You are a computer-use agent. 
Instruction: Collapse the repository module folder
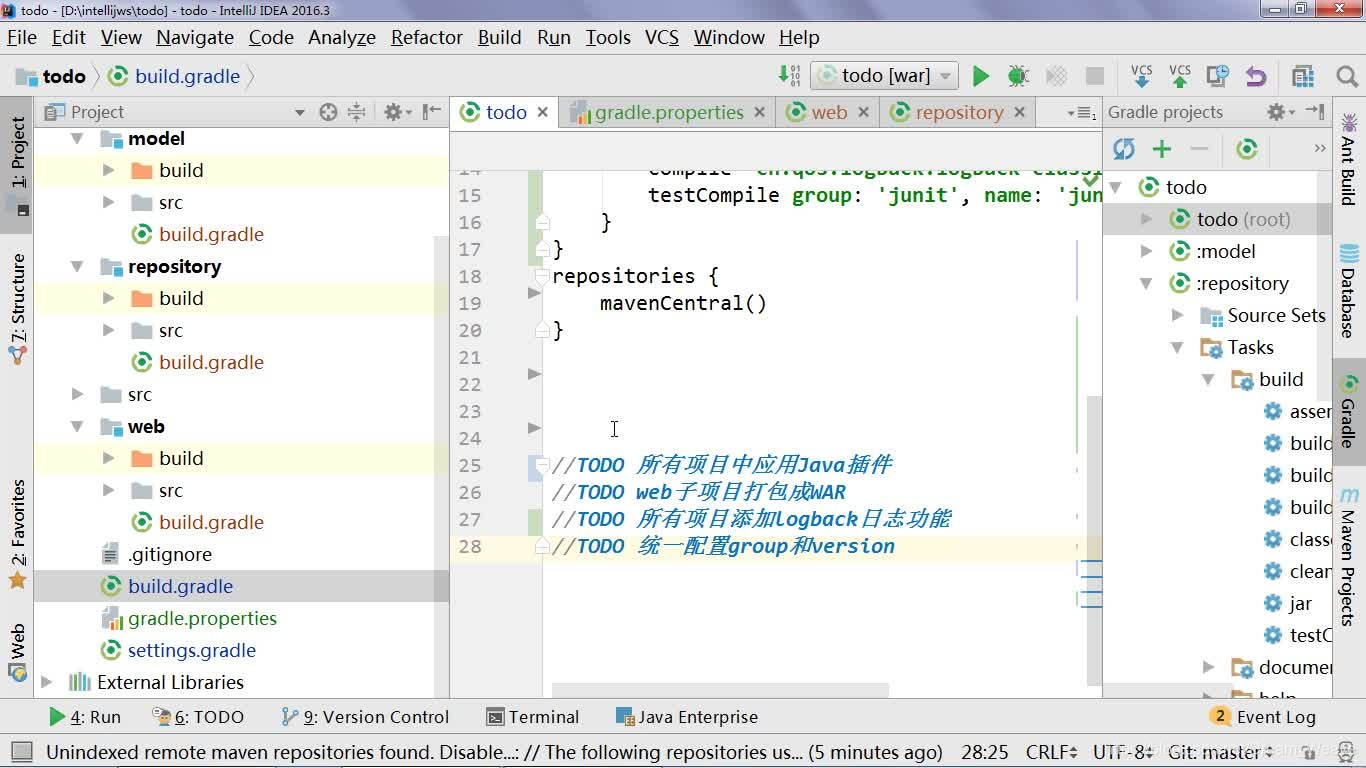point(77,267)
